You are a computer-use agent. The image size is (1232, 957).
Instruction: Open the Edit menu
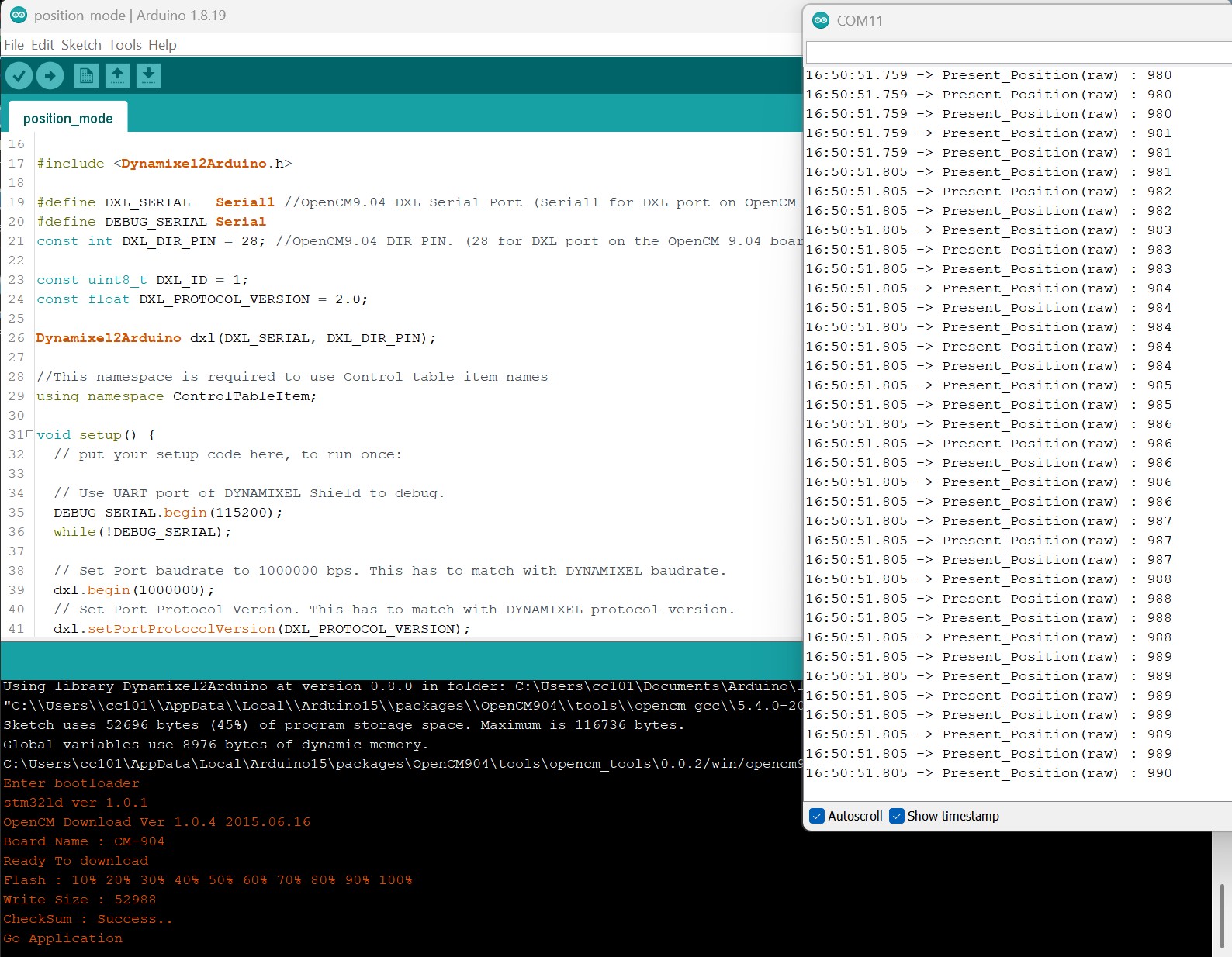[x=43, y=45]
